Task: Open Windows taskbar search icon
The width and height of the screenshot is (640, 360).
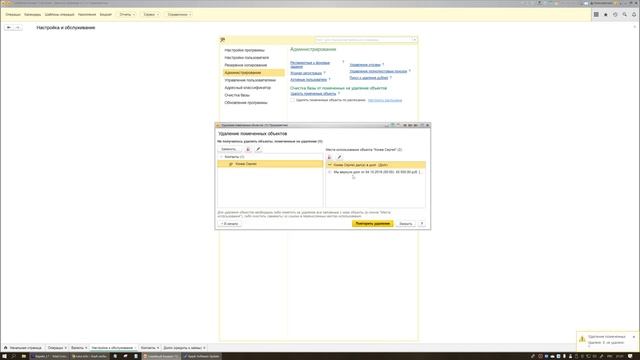Action: coord(13,356)
